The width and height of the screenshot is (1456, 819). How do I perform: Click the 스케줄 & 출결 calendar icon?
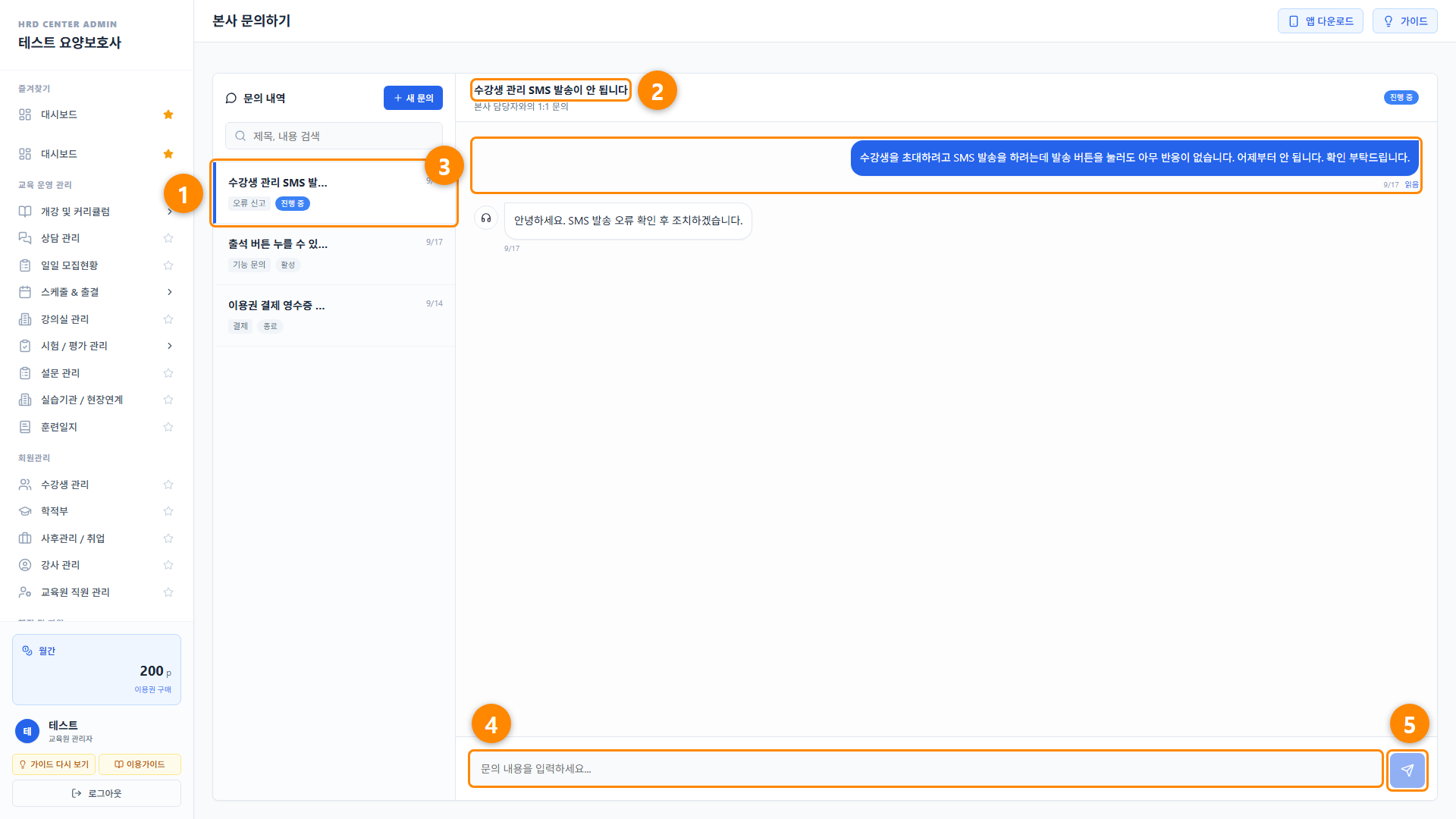(25, 292)
